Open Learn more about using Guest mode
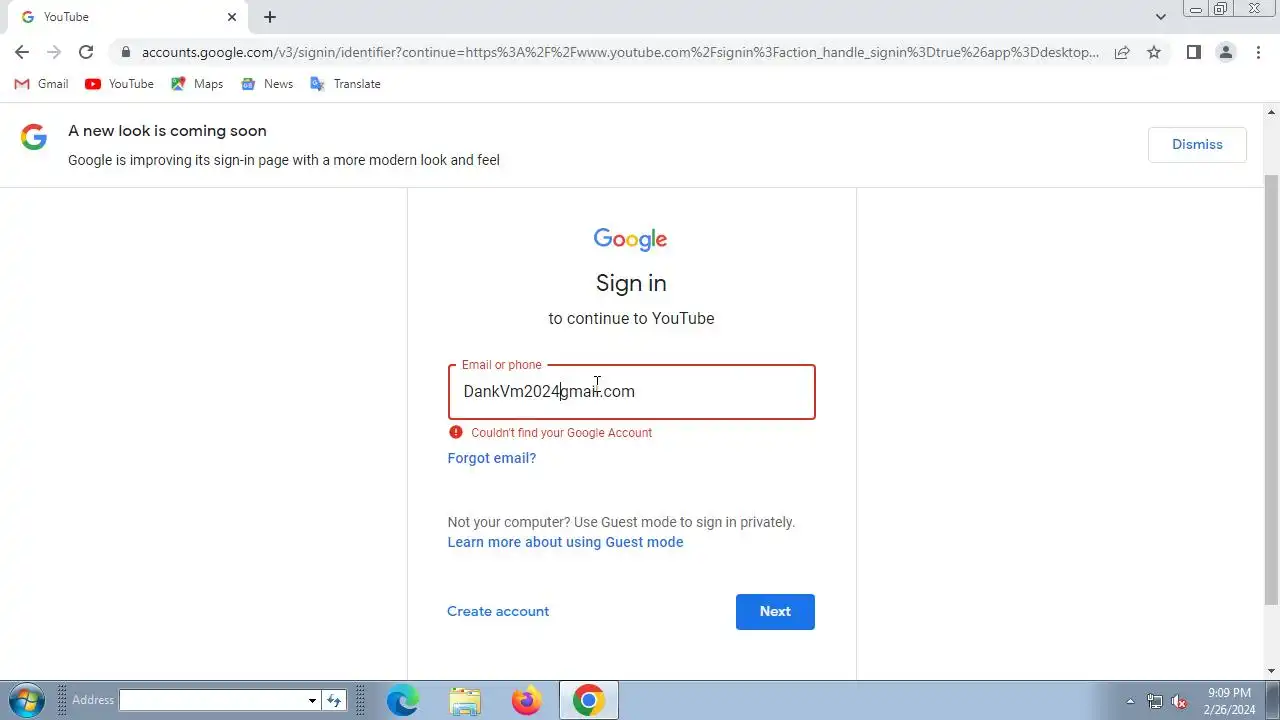 pyautogui.click(x=565, y=542)
